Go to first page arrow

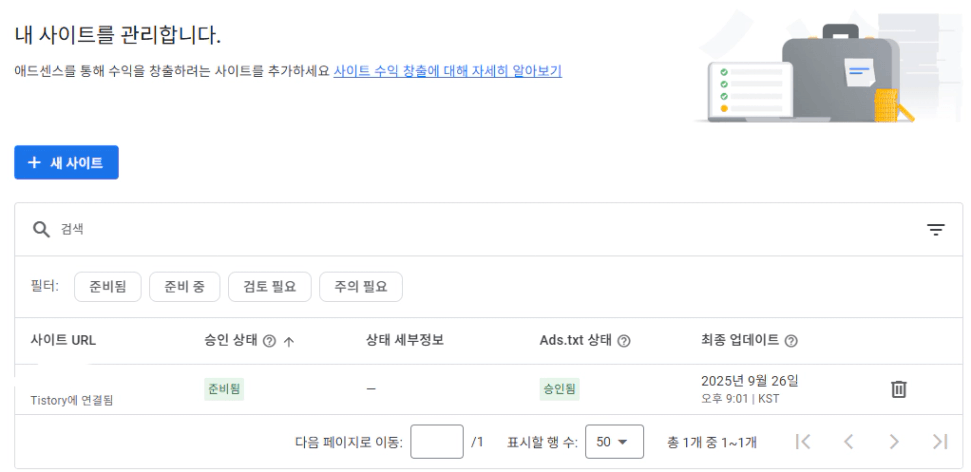pyautogui.click(x=802, y=441)
